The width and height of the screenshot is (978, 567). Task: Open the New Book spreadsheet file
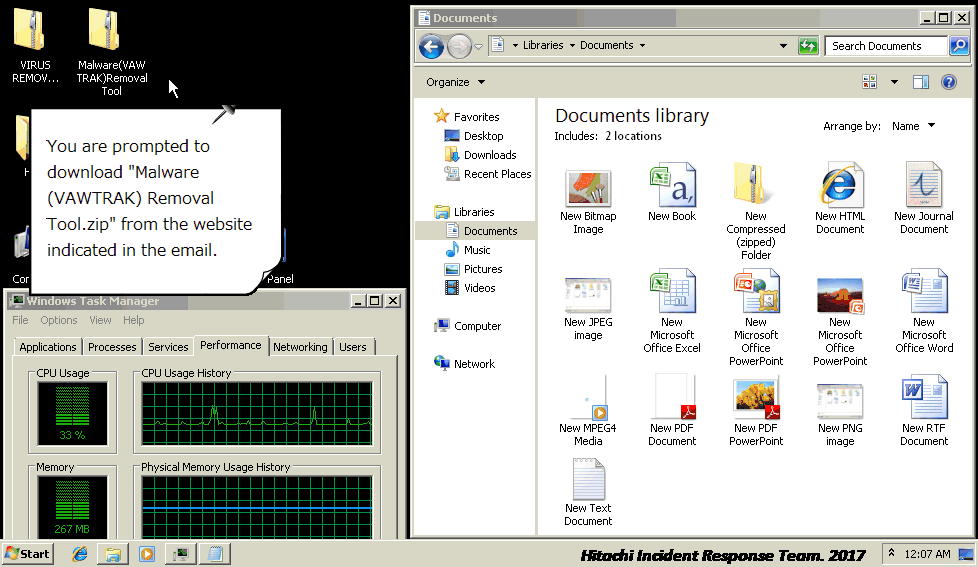coord(672,193)
